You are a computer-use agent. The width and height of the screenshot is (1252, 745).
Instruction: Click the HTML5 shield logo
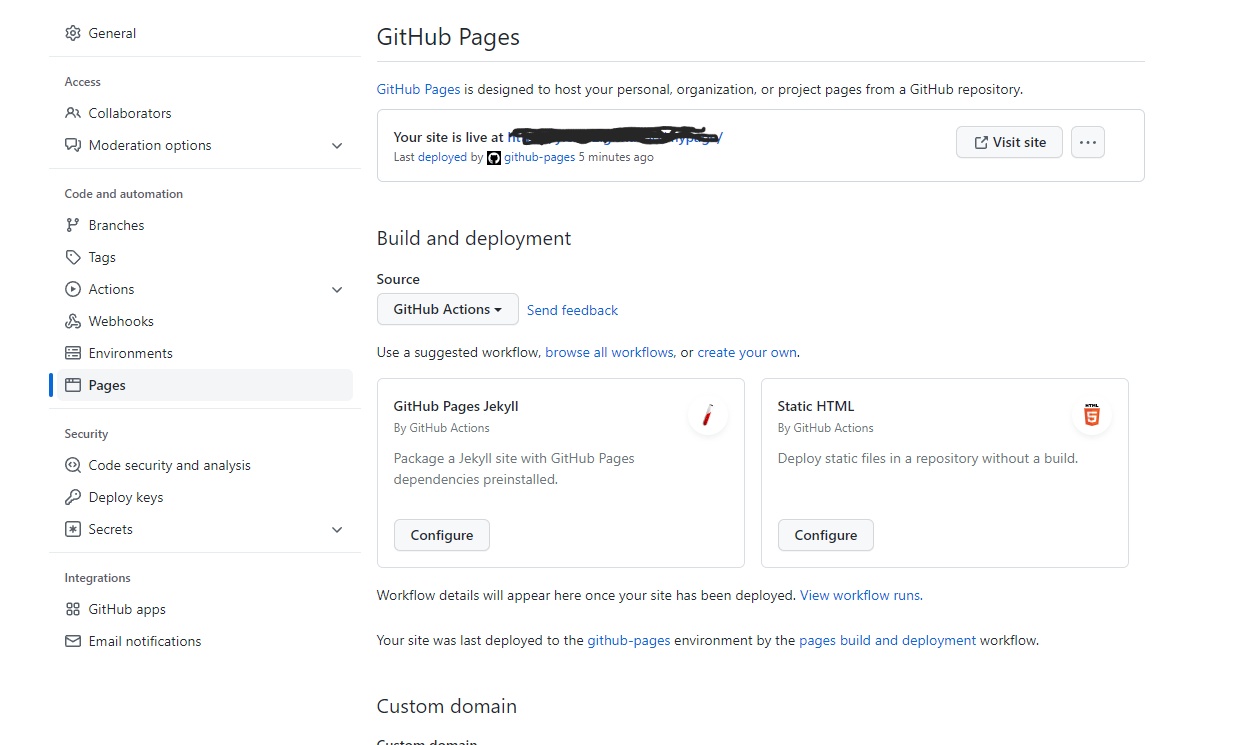(x=1092, y=415)
